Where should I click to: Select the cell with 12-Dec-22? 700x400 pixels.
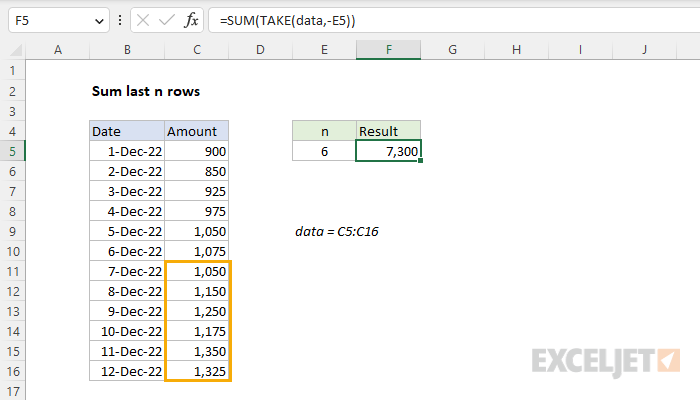click(x=127, y=371)
